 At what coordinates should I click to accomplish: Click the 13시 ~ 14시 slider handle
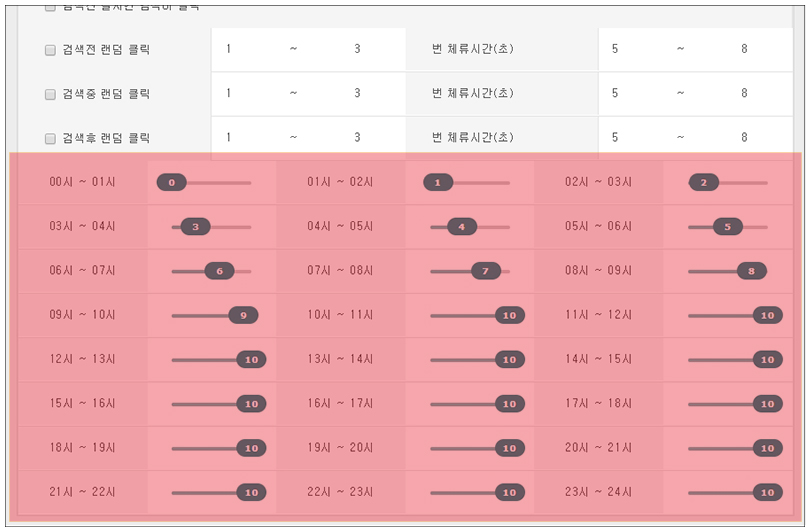[x=510, y=360]
